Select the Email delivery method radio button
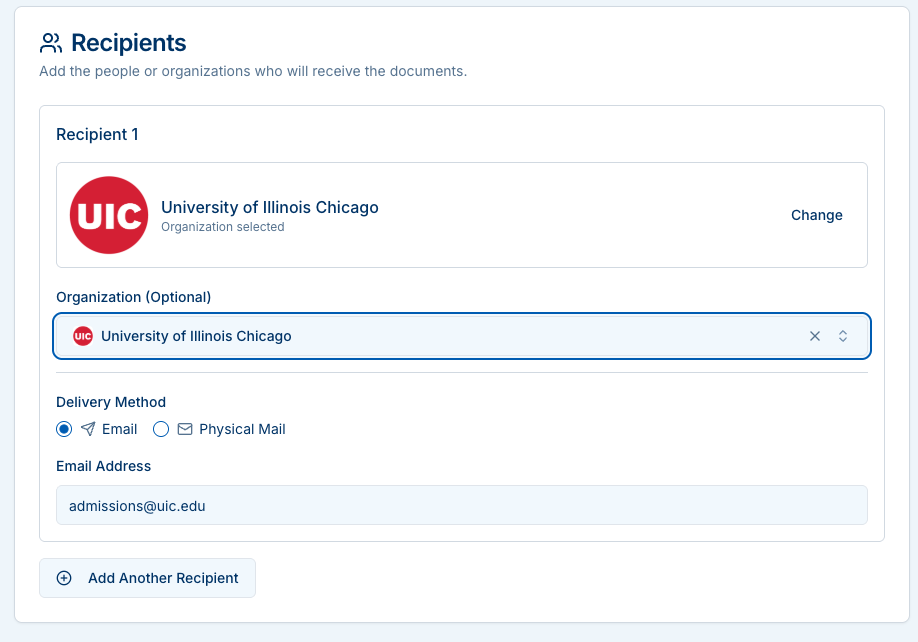The image size is (918, 642). pyautogui.click(x=63, y=429)
